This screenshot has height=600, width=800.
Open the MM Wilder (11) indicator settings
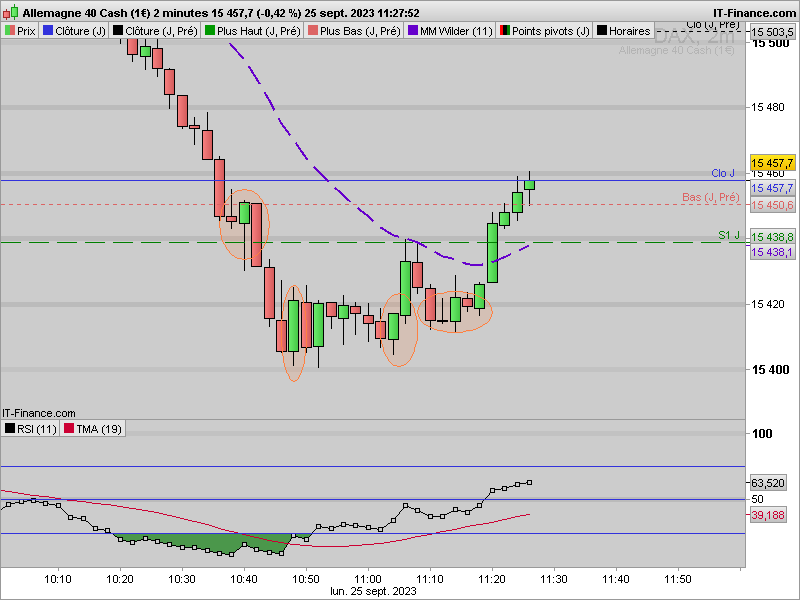coord(450,31)
